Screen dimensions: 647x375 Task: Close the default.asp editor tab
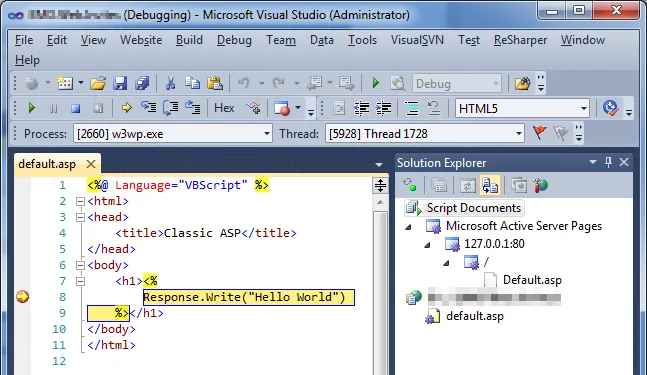point(91,164)
